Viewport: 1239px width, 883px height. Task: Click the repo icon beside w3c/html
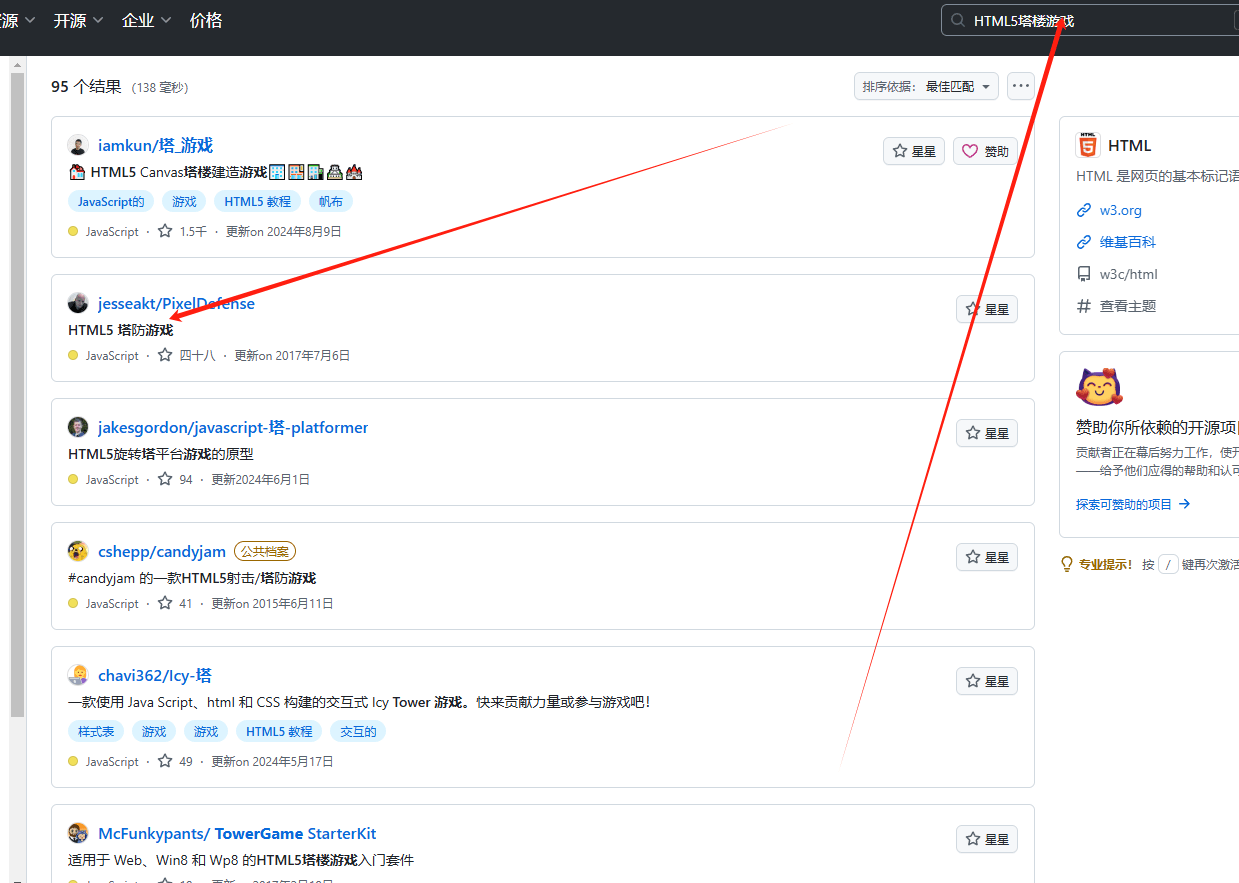(x=1084, y=274)
